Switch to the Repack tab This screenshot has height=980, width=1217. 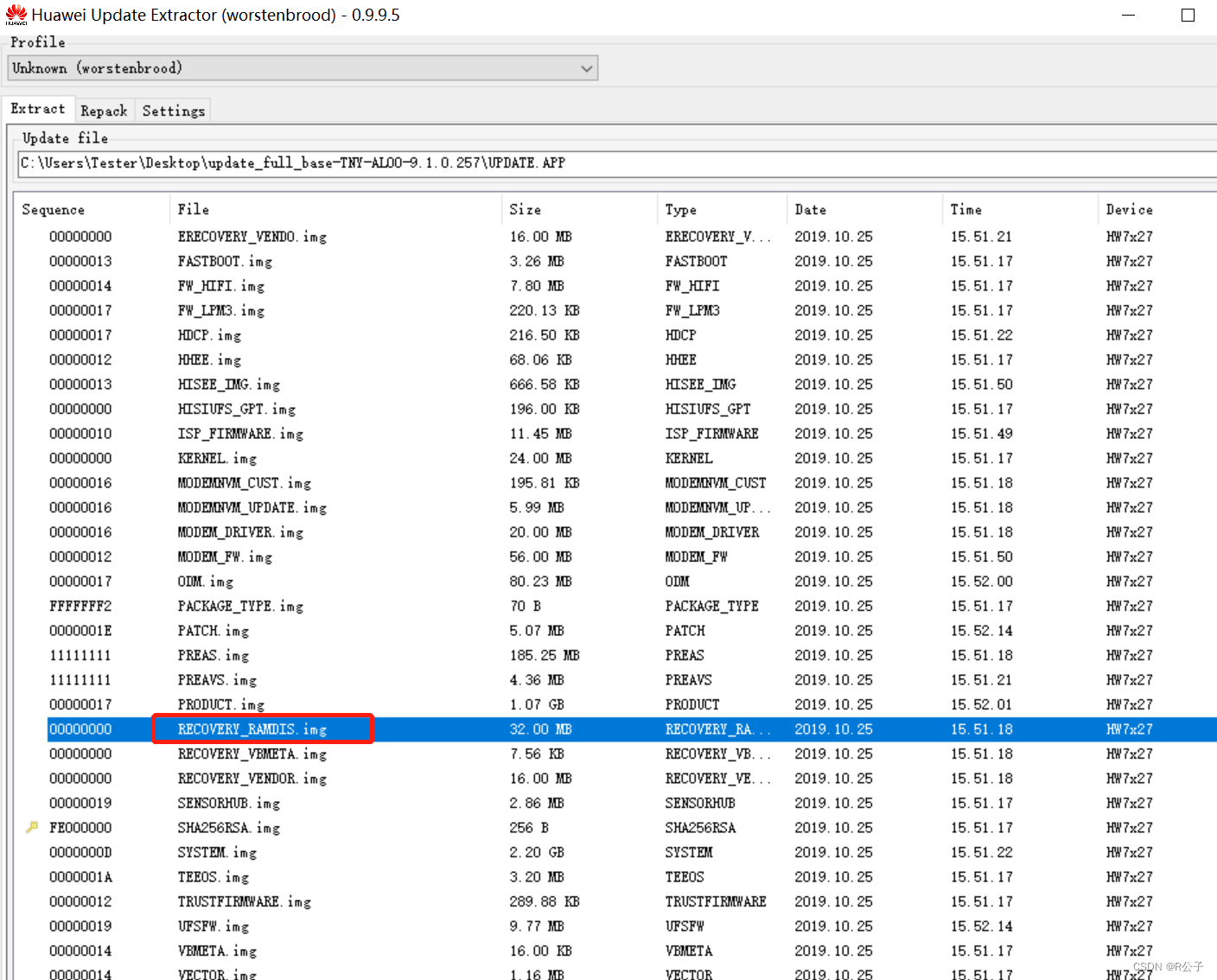[x=104, y=111]
